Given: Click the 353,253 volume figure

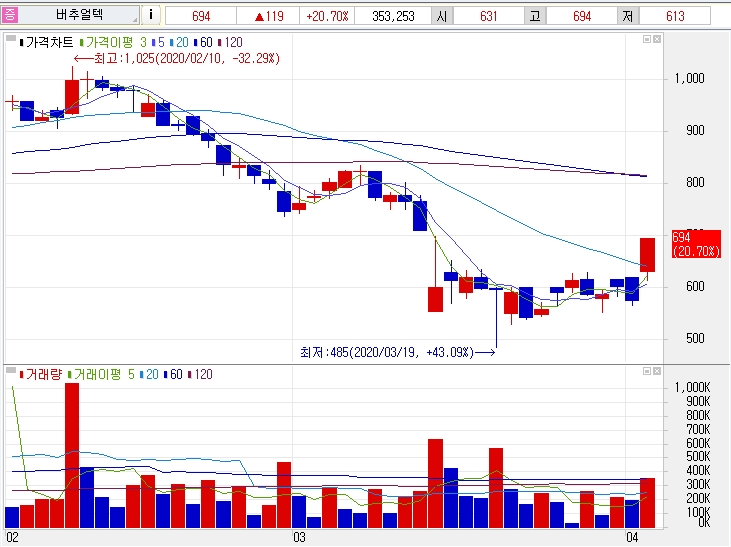Looking at the screenshot, I should (393, 16).
